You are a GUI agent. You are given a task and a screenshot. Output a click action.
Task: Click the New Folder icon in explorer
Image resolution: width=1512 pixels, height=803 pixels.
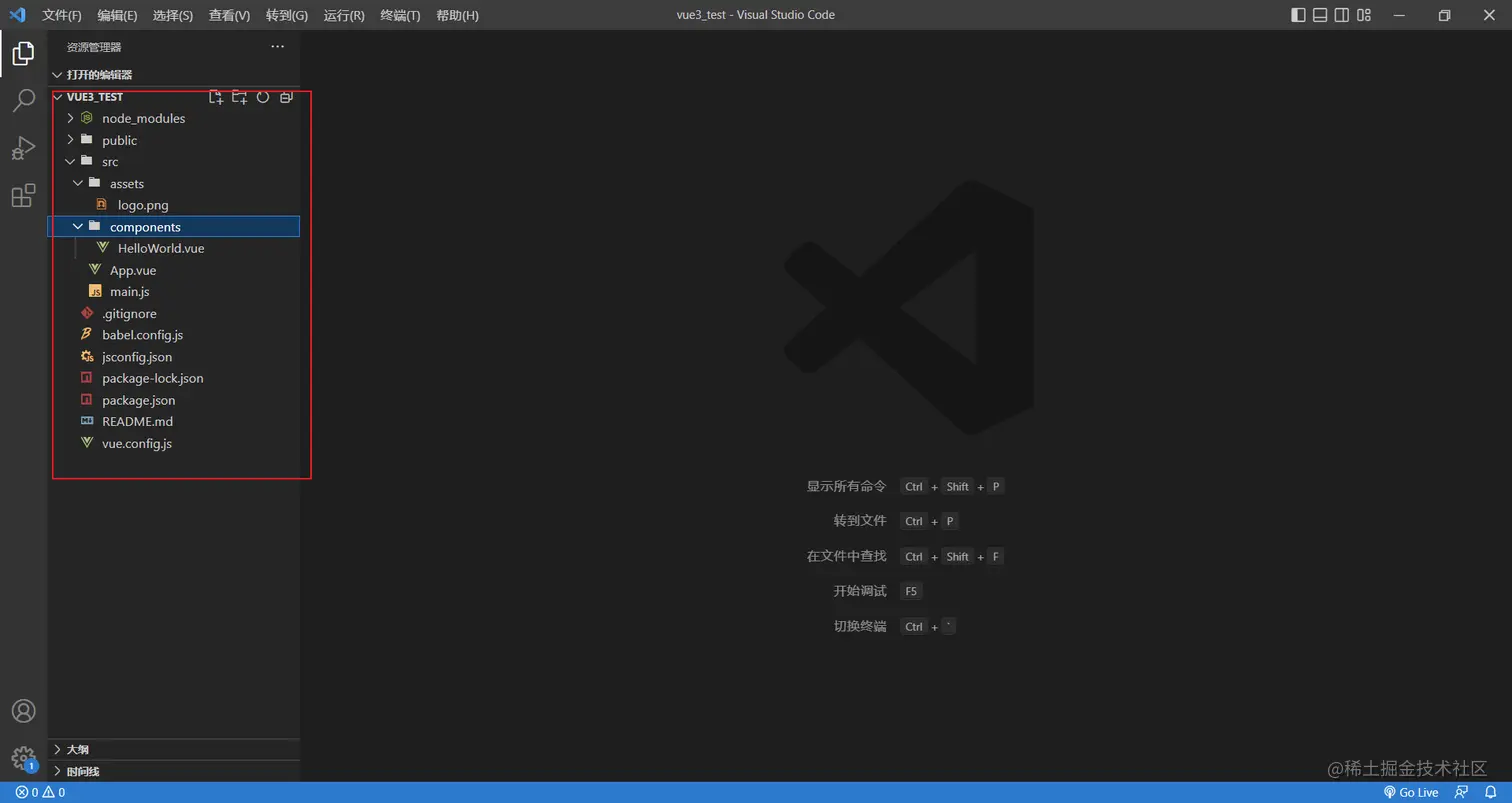(239, 97)
